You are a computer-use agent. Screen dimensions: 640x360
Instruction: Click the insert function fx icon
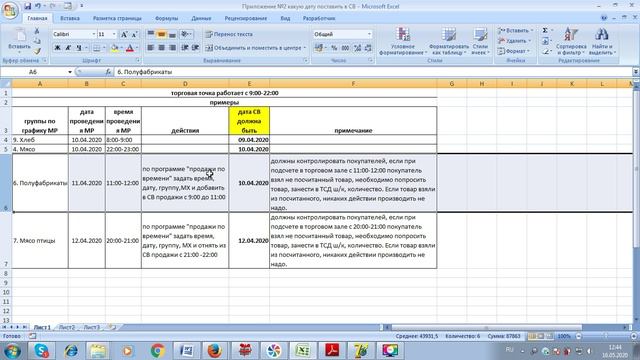[x=108, y=72]
